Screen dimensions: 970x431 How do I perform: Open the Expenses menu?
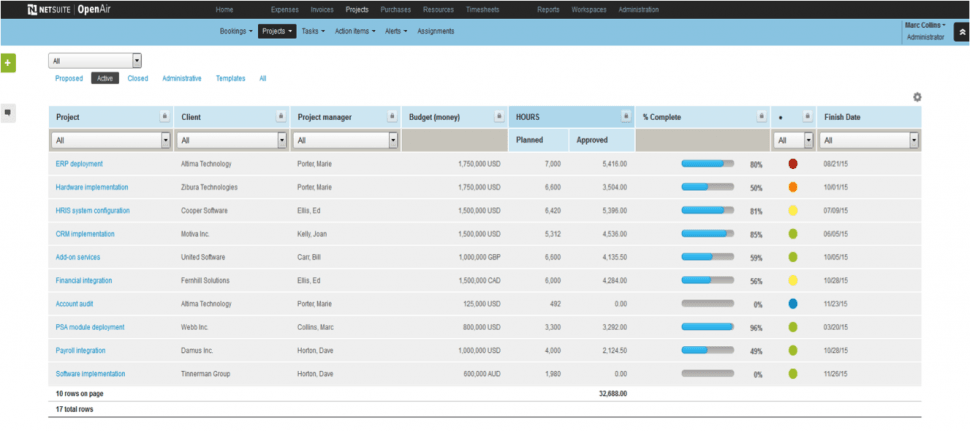[285, 10]
